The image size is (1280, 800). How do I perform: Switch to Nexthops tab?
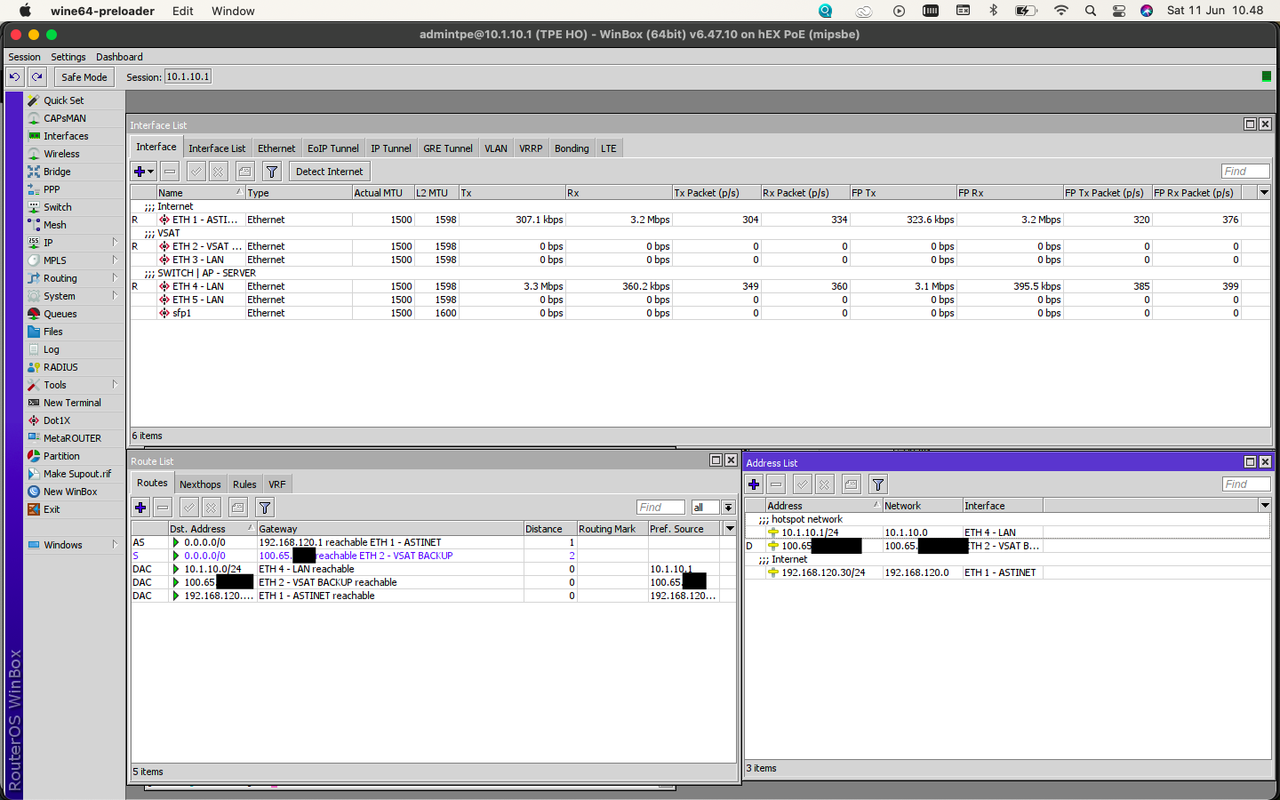click(x=200, y=484)
